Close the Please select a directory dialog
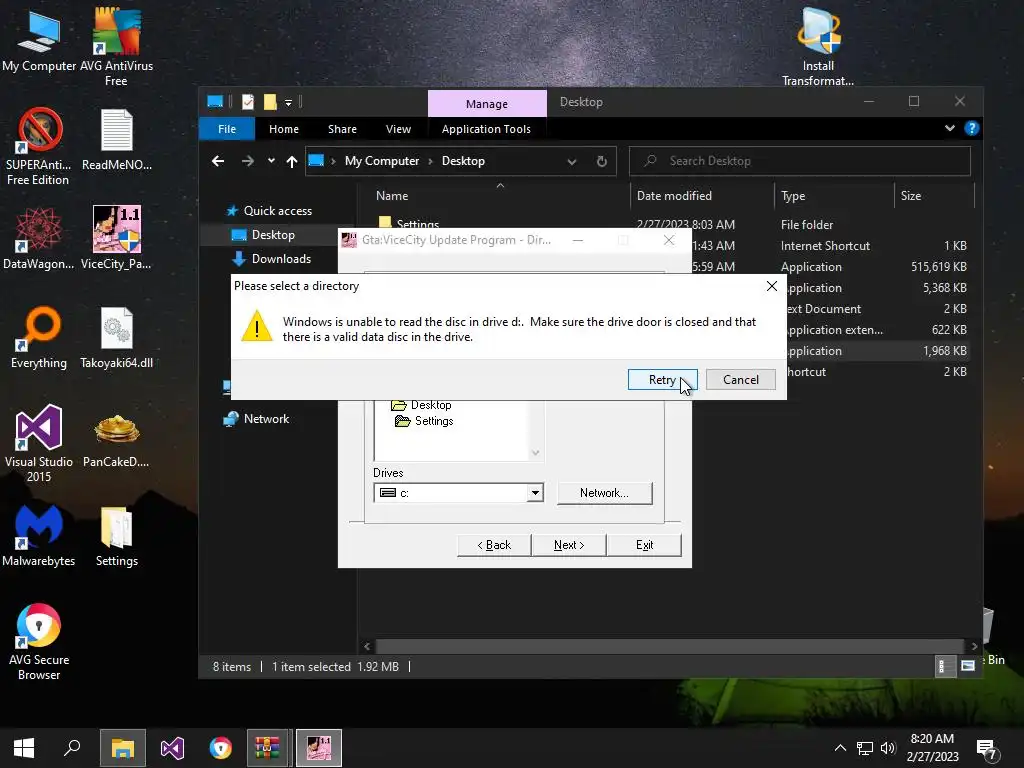Image resolution: width=1024 pixels, height=768 pixels. 771,286
